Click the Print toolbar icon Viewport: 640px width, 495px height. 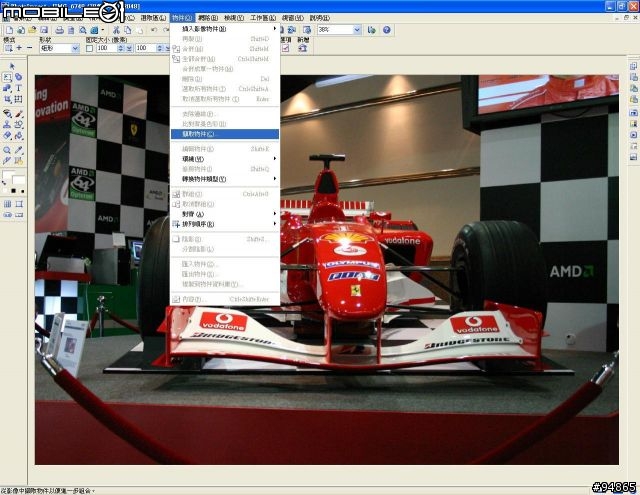click(60, 30)
